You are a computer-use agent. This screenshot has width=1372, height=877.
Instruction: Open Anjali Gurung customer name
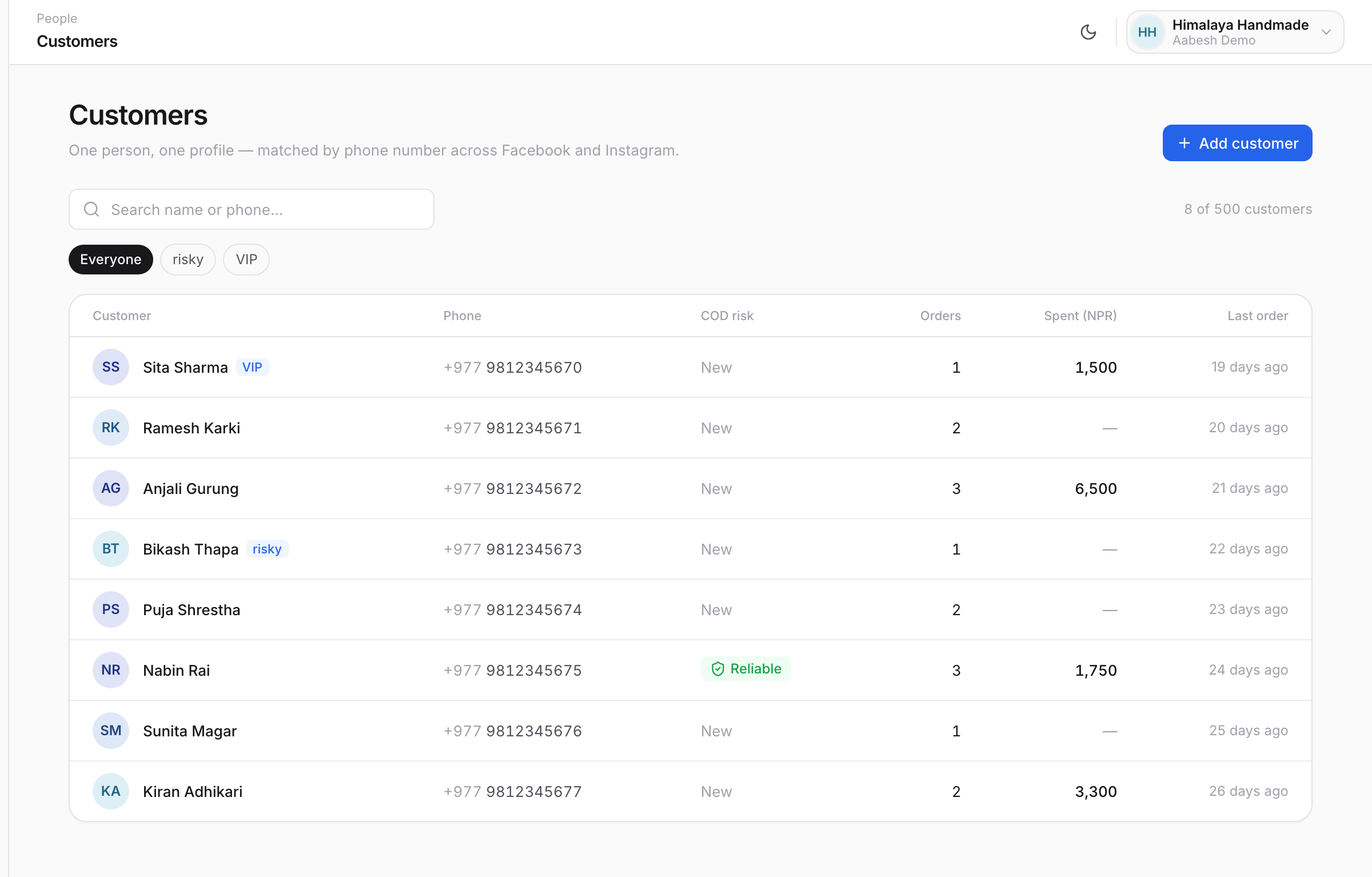click(x=191, y=489)
